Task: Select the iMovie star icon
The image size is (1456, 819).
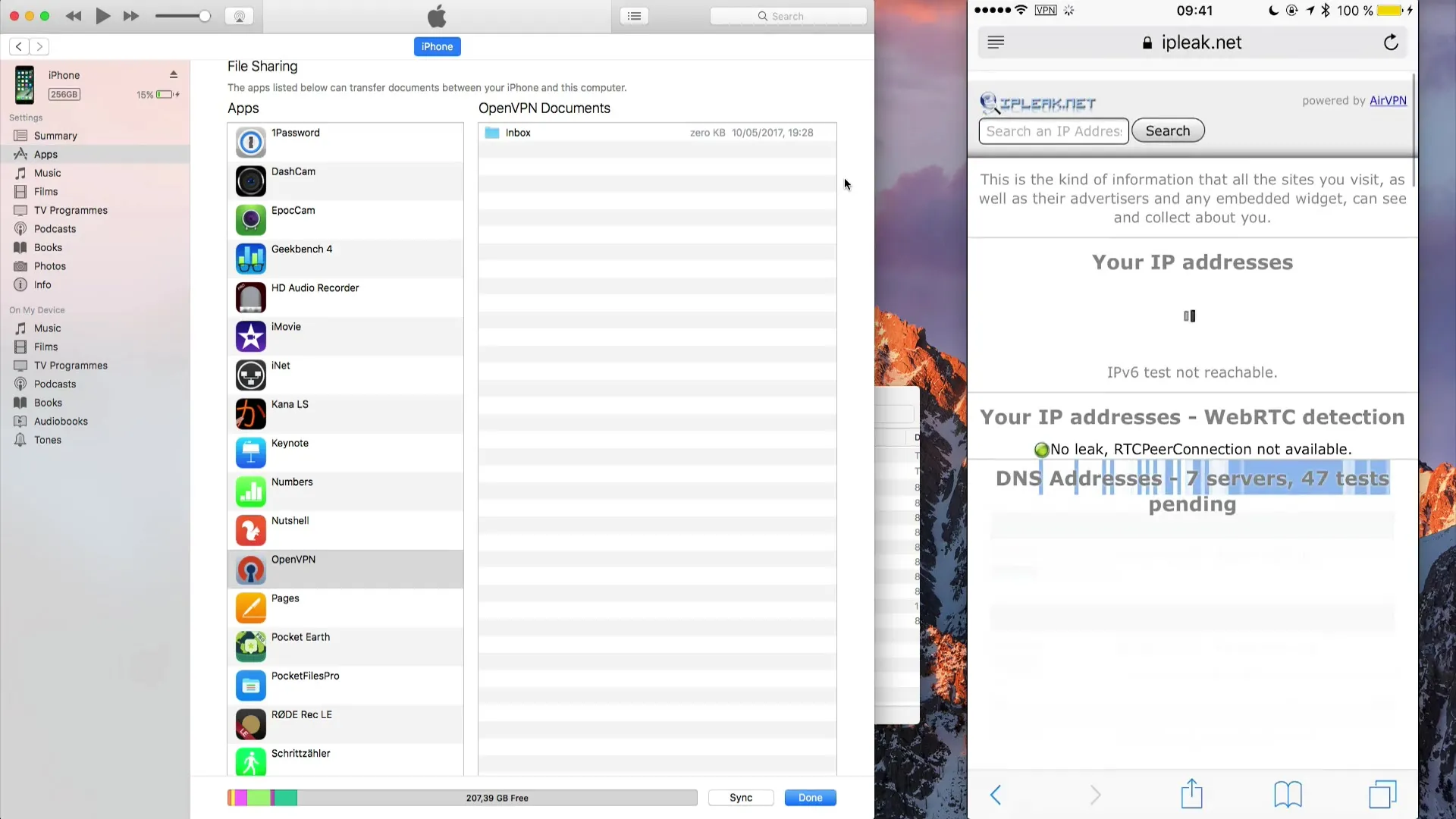Action: (x=250, y=336)
